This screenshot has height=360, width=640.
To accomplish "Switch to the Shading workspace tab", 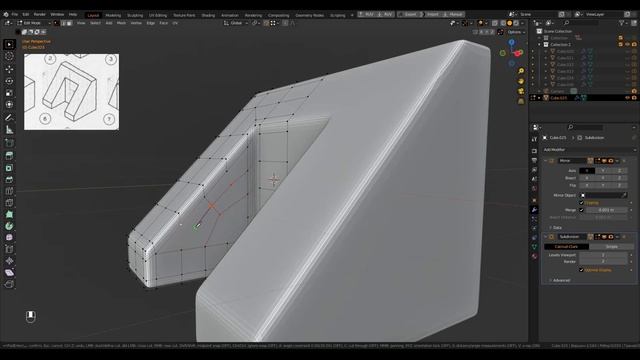I will 208,15.
